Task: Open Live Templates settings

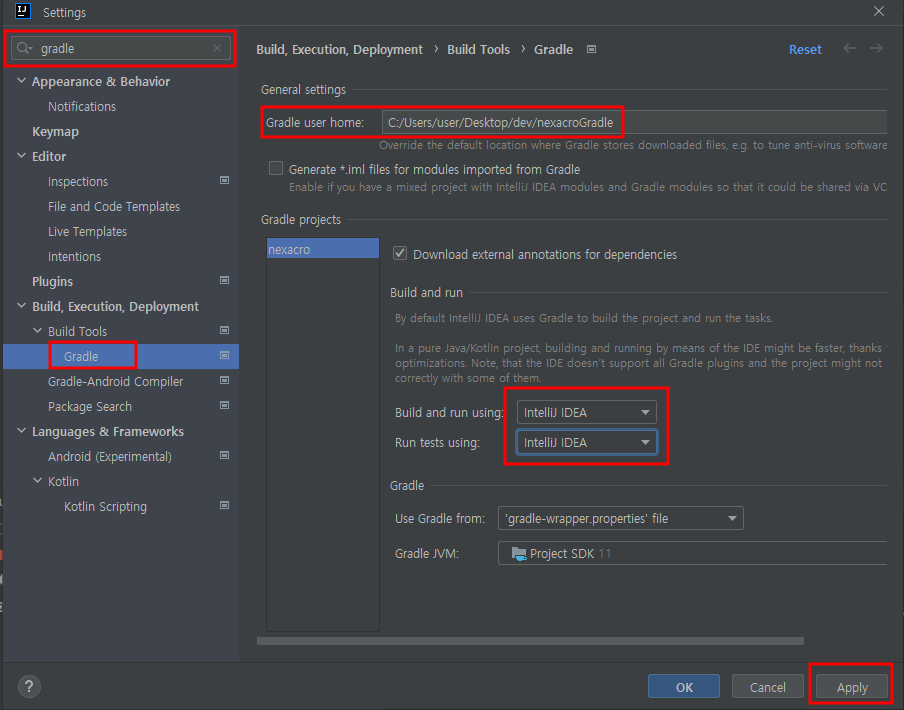Action: click(x=88, y=232)
